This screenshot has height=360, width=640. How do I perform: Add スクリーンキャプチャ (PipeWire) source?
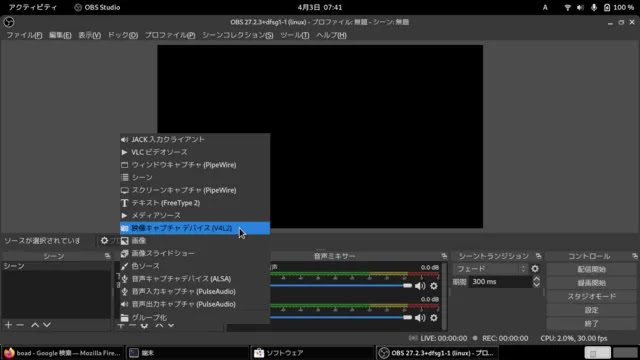coord(195,190)
